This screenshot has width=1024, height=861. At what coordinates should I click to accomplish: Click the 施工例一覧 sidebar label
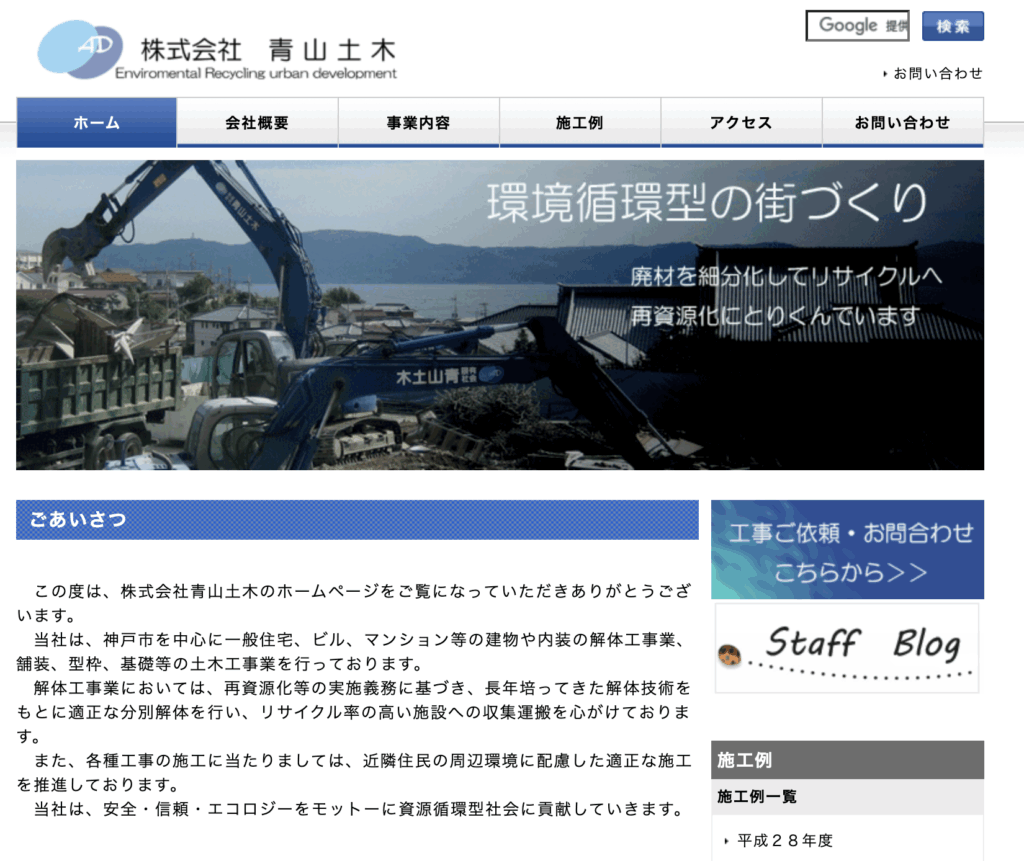click(x=757, y=796)
